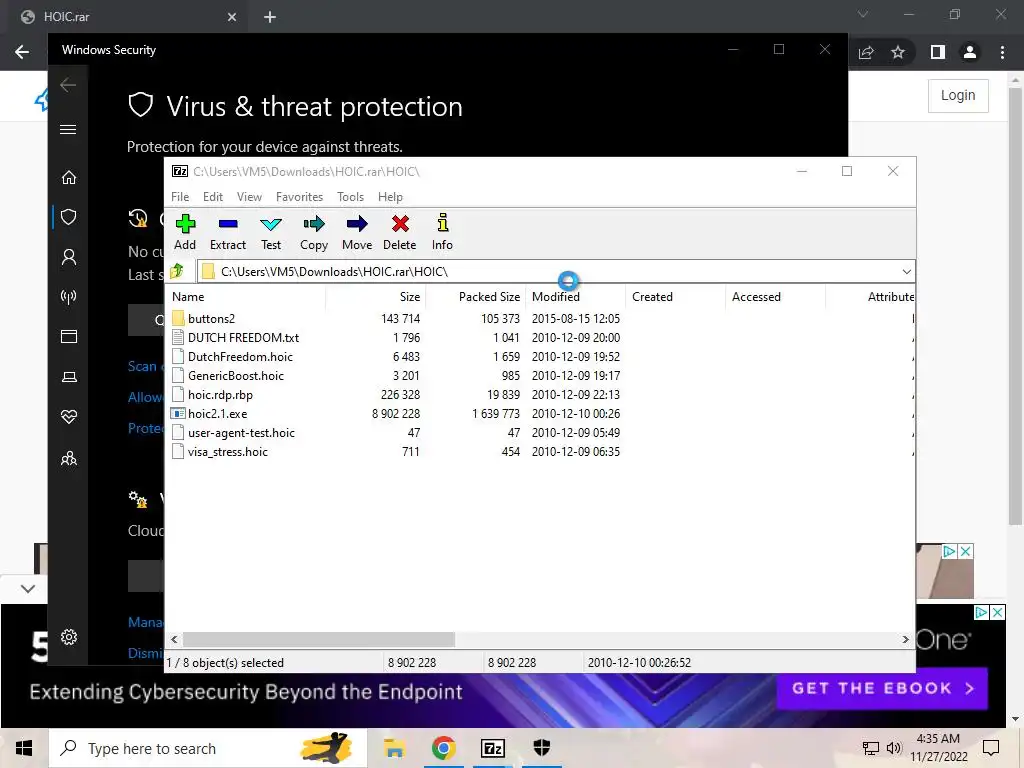The image size is (1024, 768).
Task: Click the horizontal scrollbar thumb in 7-Zip
Action: 319,639
